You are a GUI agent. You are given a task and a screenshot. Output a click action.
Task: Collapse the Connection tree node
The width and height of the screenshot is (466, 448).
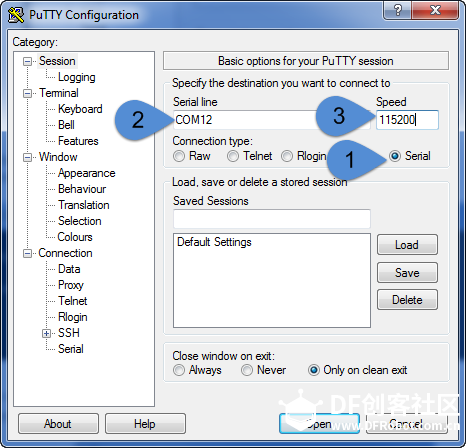point(27,253)
